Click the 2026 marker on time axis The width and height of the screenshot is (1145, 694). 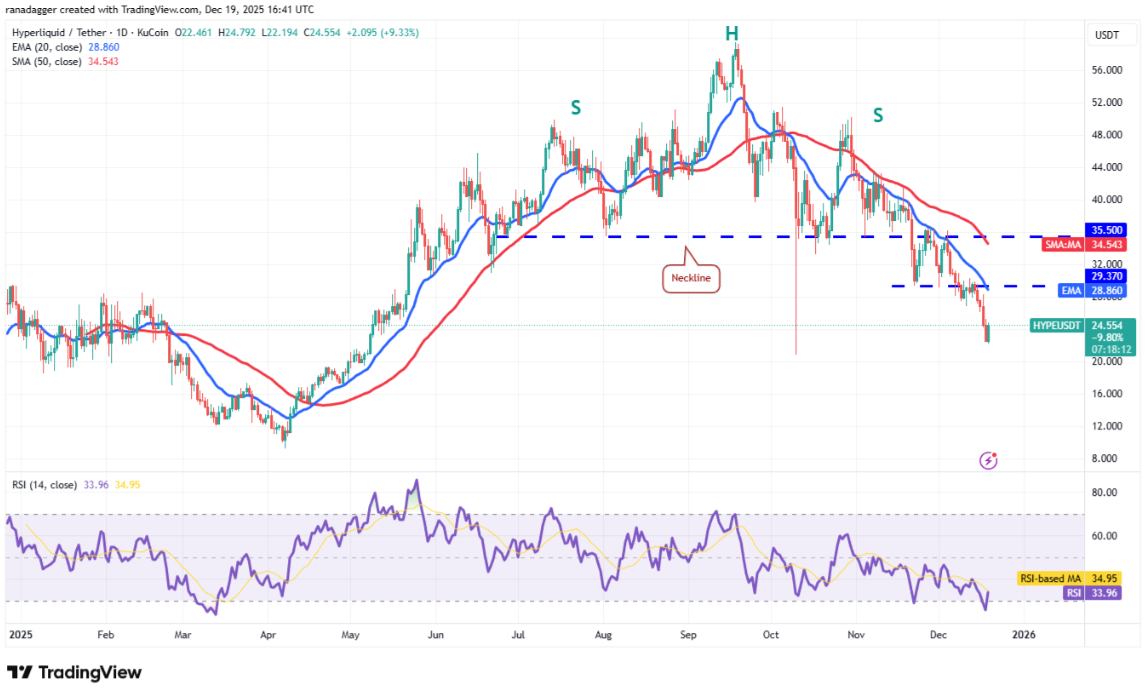click(x=1024, y=634)
